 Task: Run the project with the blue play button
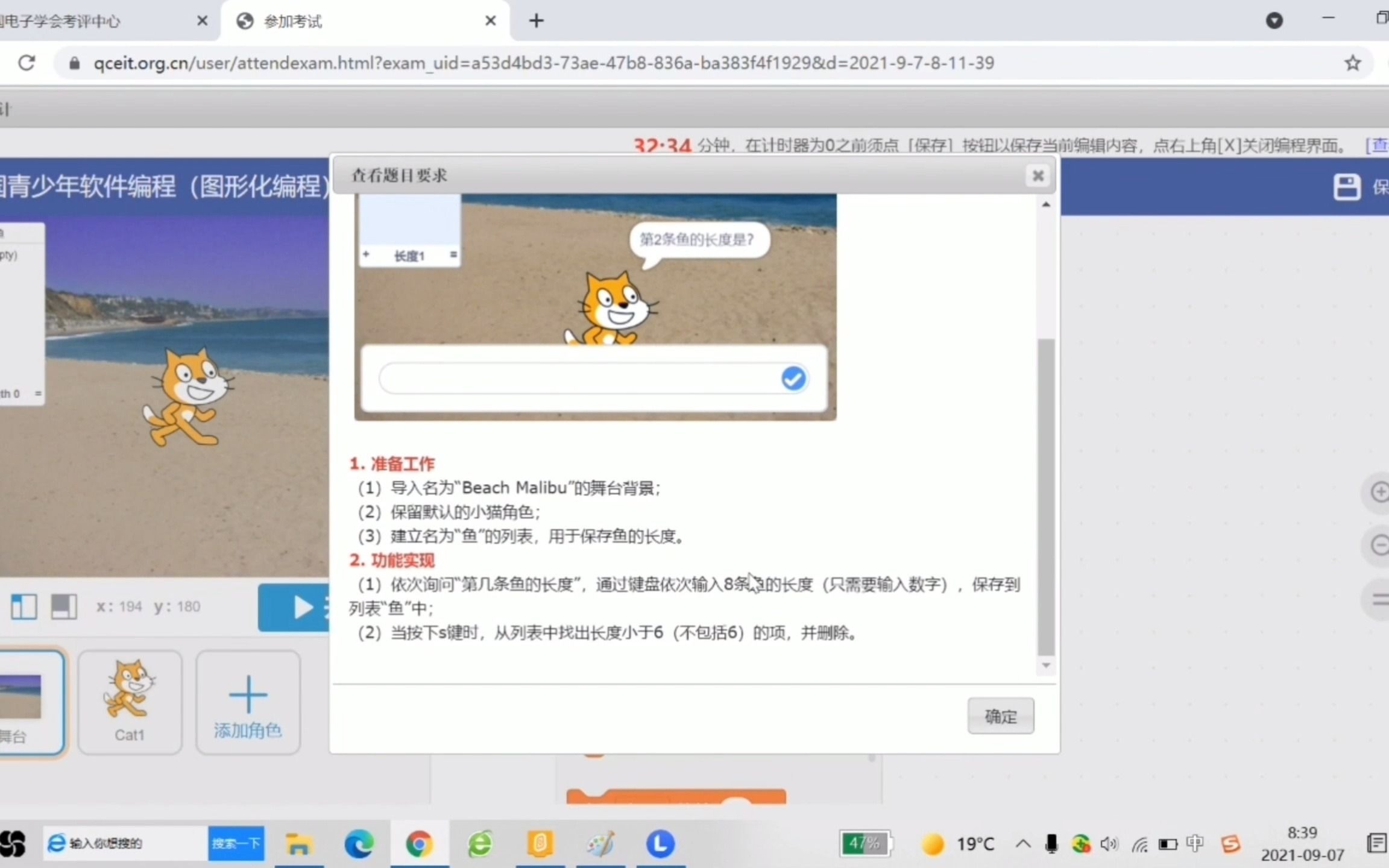pos(301,608)
